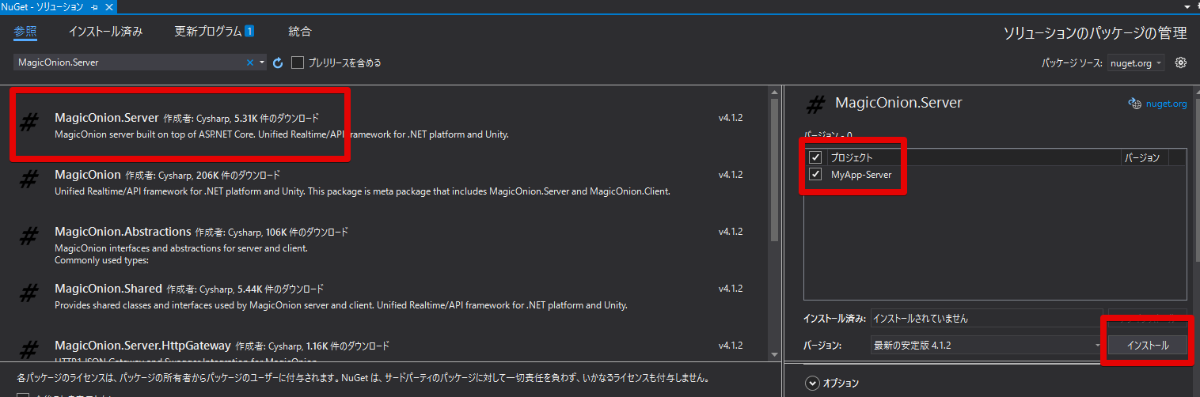Open the nuget.org link in details pane
Viewport: 1200px width, 397px height.
coord(1166,103)
